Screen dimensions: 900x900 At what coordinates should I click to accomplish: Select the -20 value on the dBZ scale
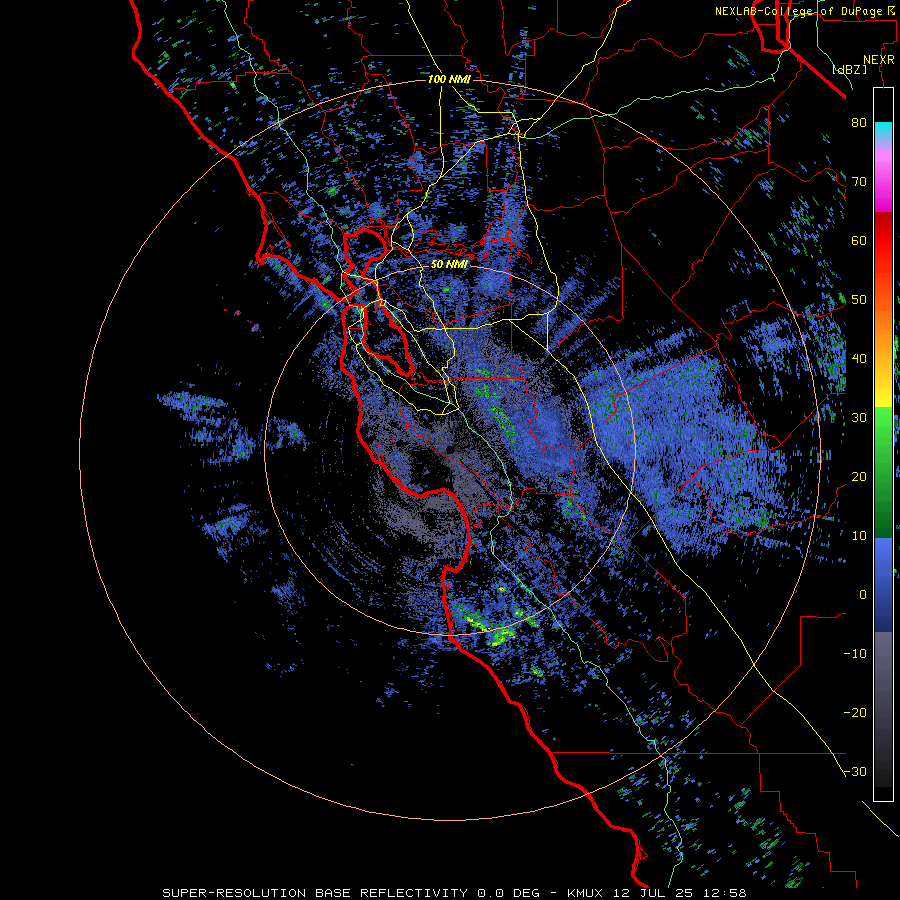[855, 713]
